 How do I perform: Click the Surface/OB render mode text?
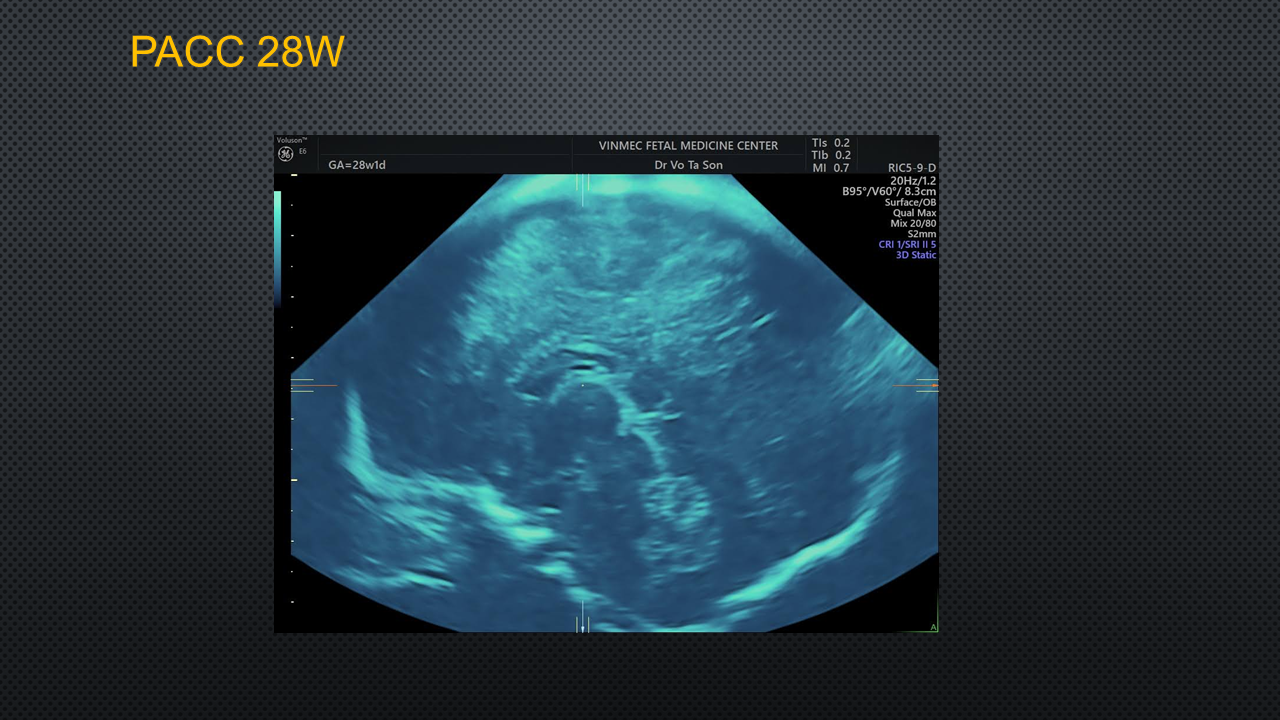pos(910,203)
